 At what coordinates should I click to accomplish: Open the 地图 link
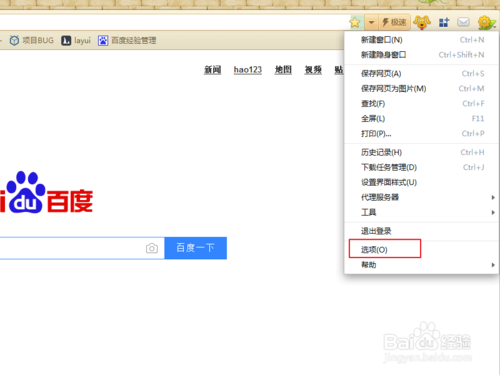pyautogui.click(x=283, y=70)
